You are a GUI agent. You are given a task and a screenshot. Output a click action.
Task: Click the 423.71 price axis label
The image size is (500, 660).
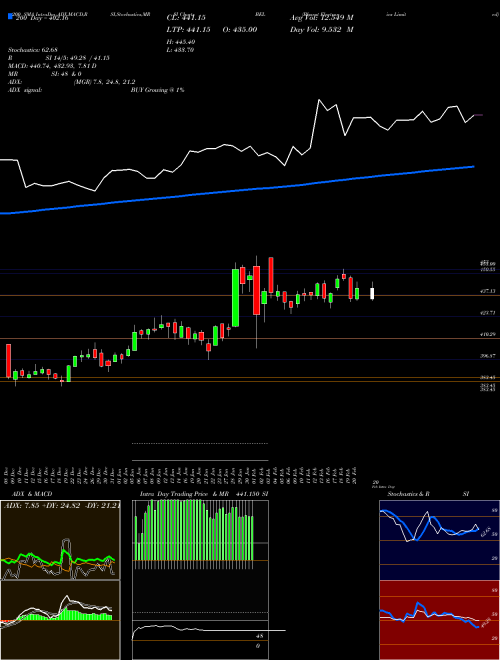click(488, 313)
